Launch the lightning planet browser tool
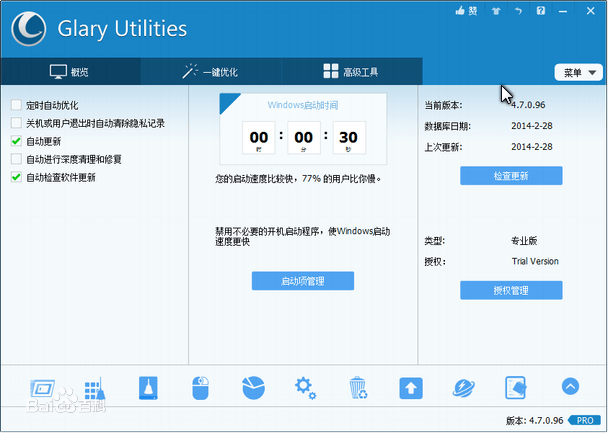 tap(464, 388)
